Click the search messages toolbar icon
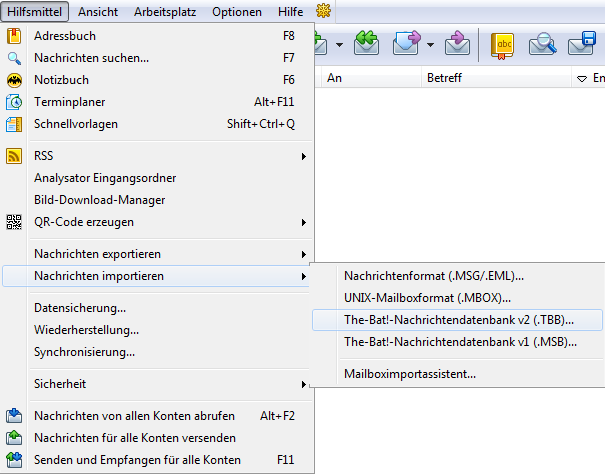Screen dimensions: 605x474 542,44
